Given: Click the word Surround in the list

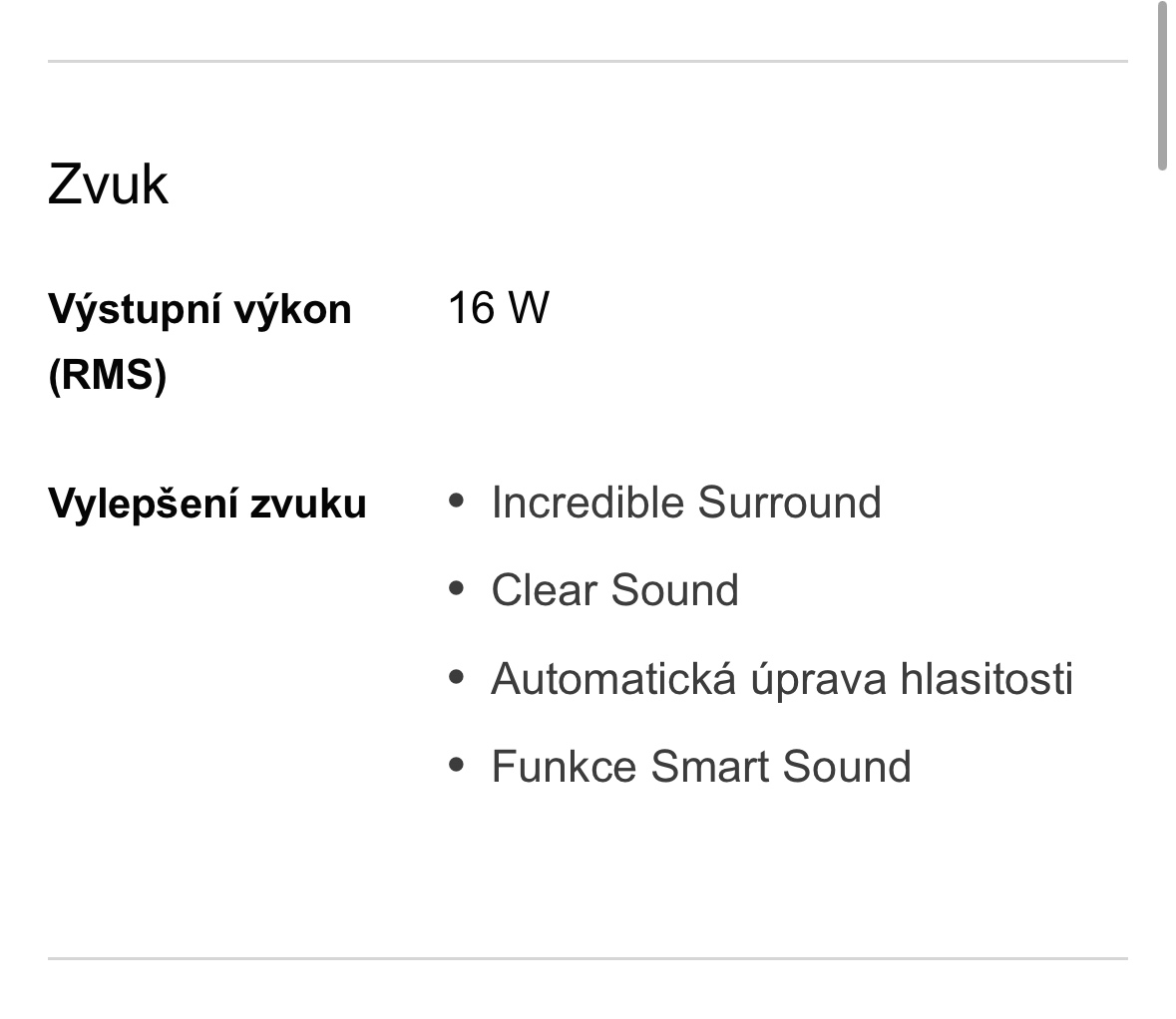Looking at the screenshot, I should pyautogui.click(x=789, y=503).
